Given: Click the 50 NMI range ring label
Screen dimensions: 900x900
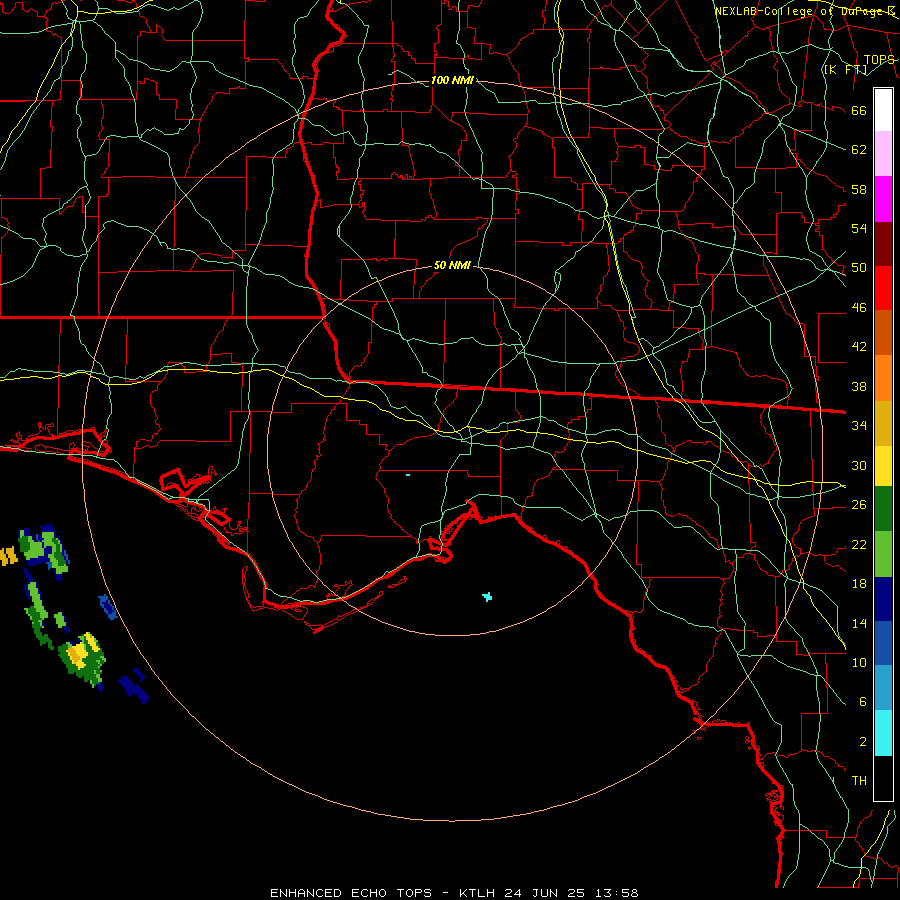Looking at the screenshot, I should [x=452, y=265].
